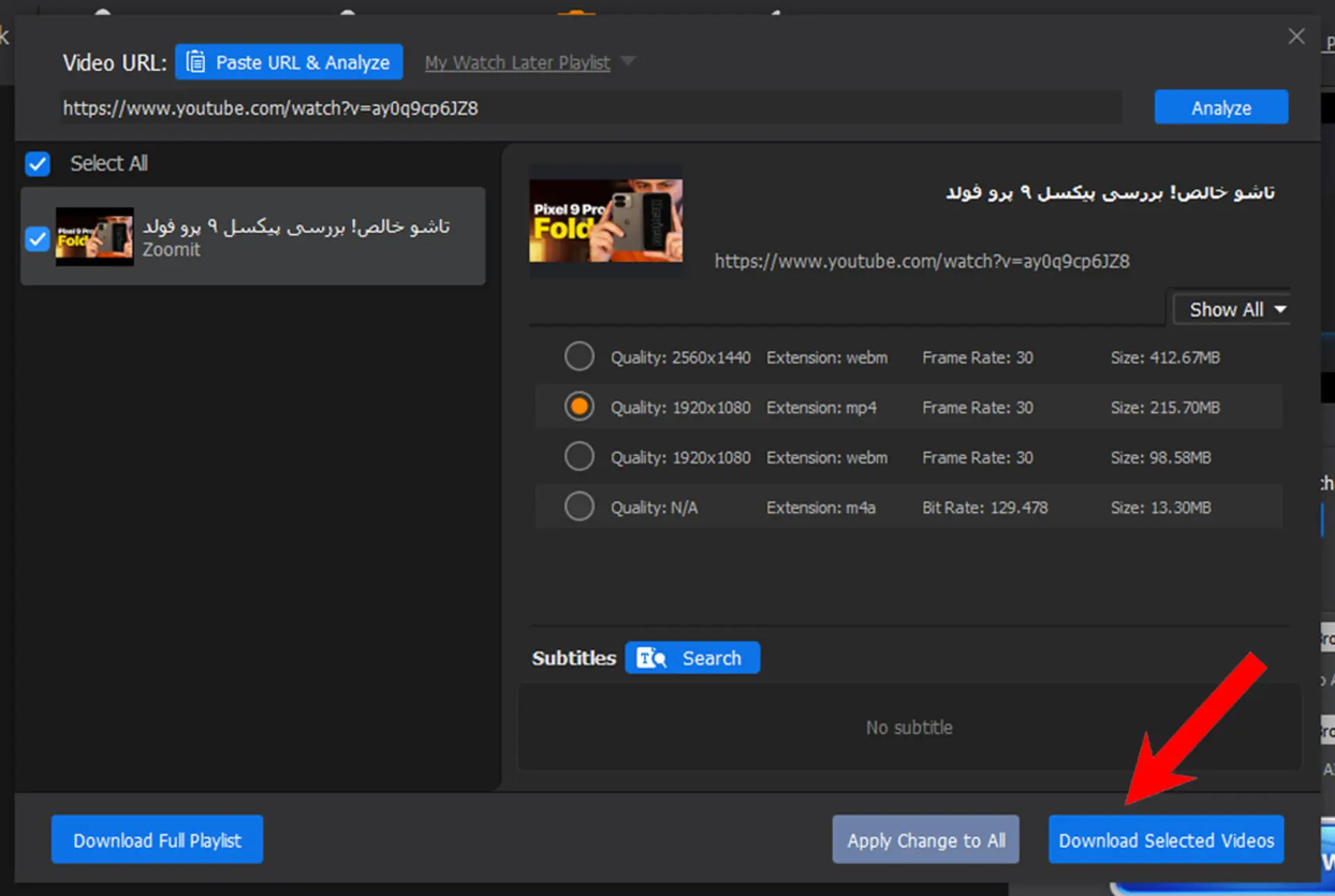This screenshot has height=896, width=1335.
Task: Click the subtitles Search button
Action: [x=692, y=658]
